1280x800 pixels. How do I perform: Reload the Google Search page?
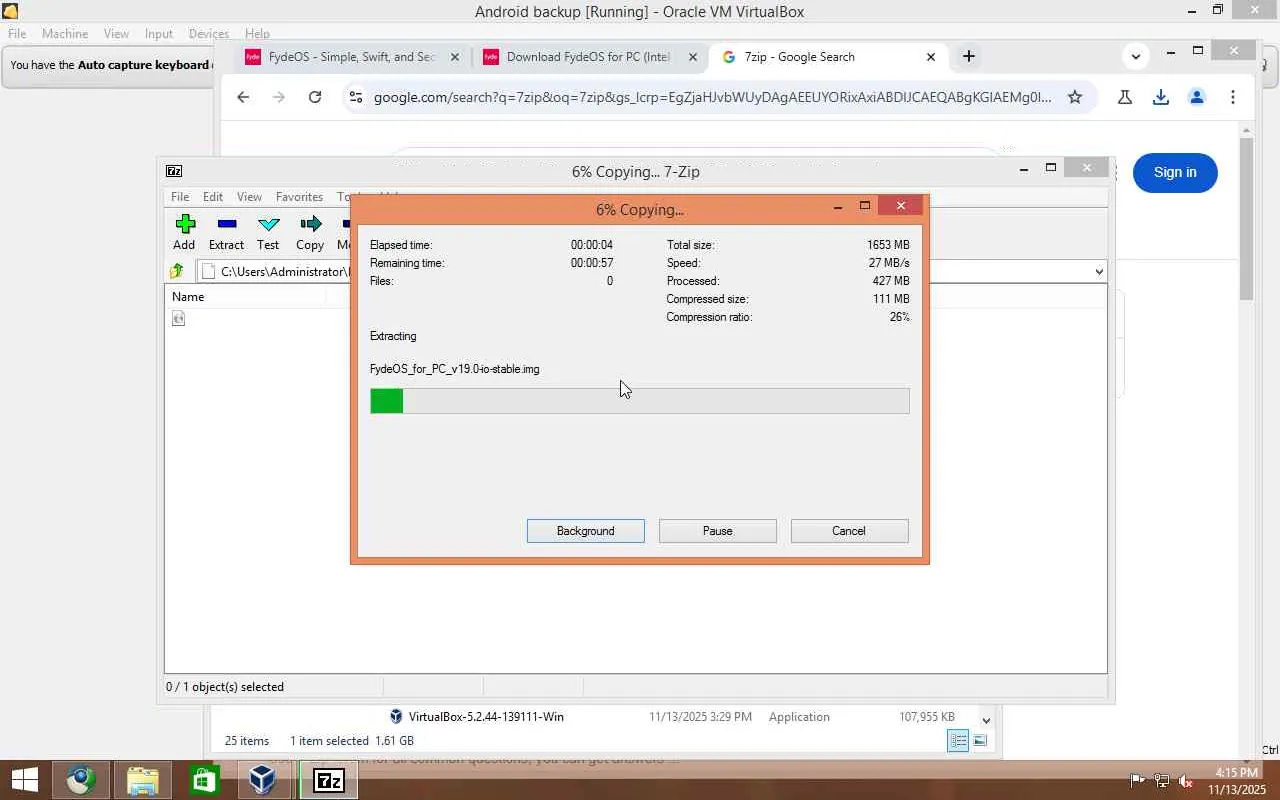(x=315, y=97)
